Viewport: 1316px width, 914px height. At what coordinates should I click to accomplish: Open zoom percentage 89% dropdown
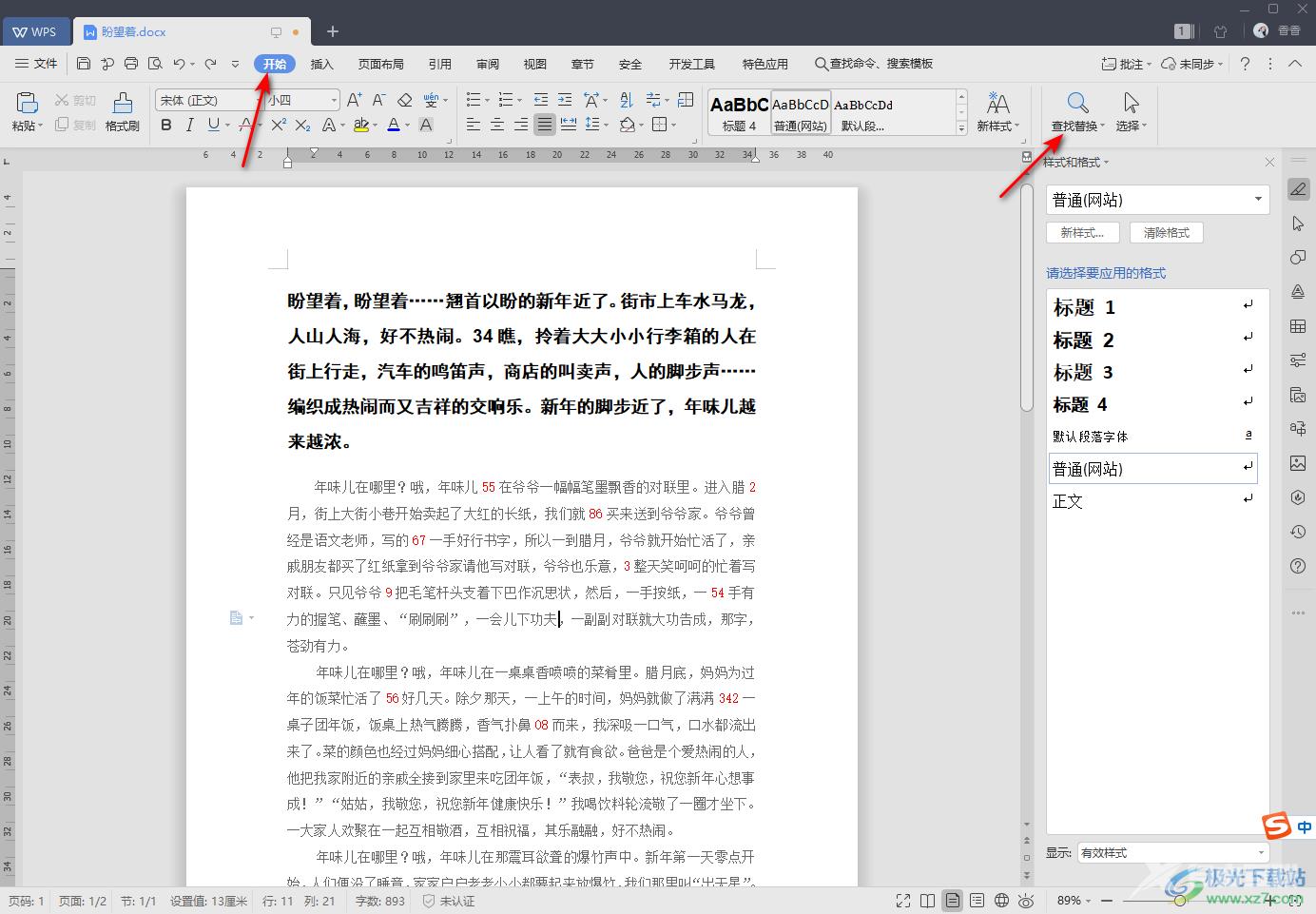click(1074, 901)
